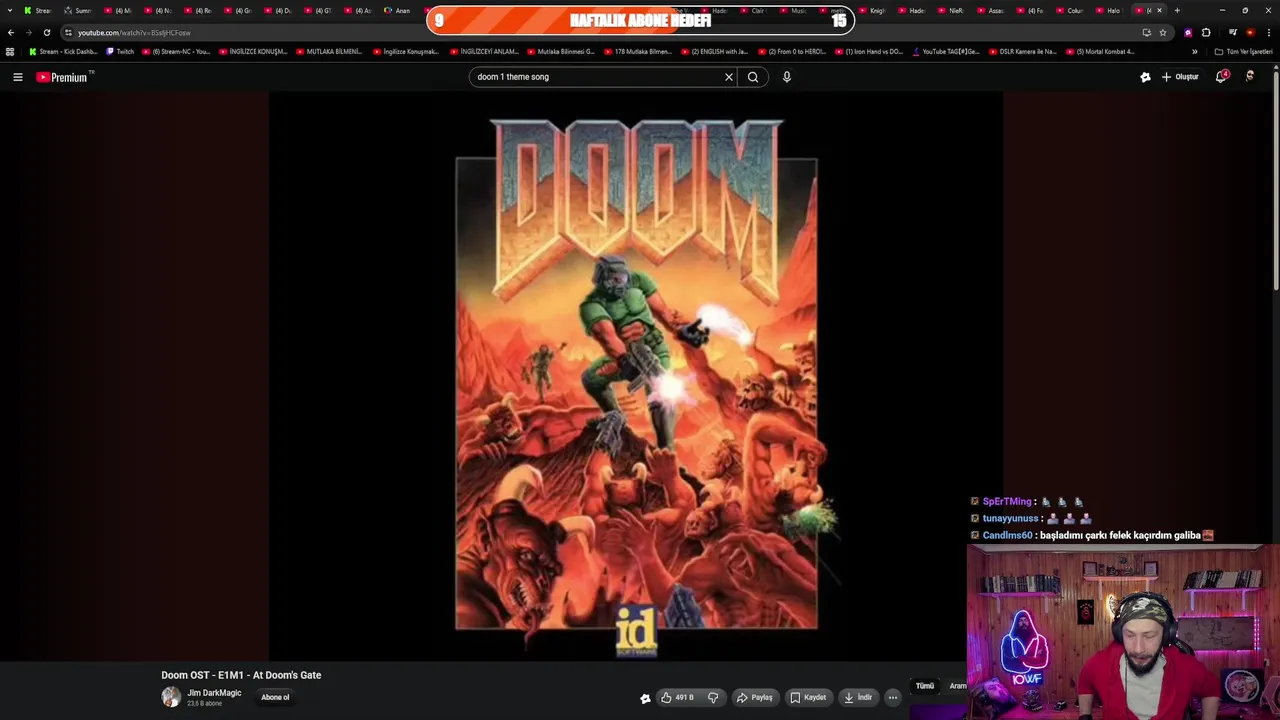This screenshot has height=720, width=1280.
Task: Open a new browser tab with plus
Action: click(1177, 10)
